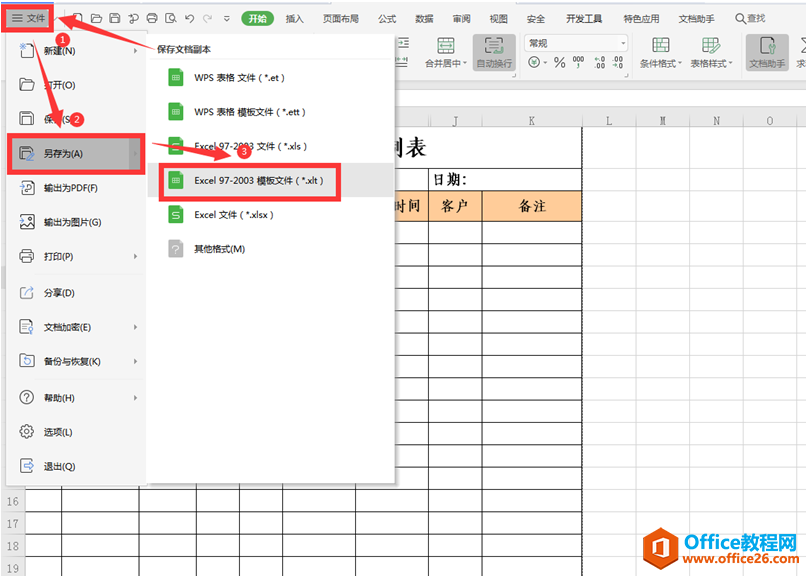Switch to the 页面布局 ribbon tab
806x576 pixels.
(340, 18)
